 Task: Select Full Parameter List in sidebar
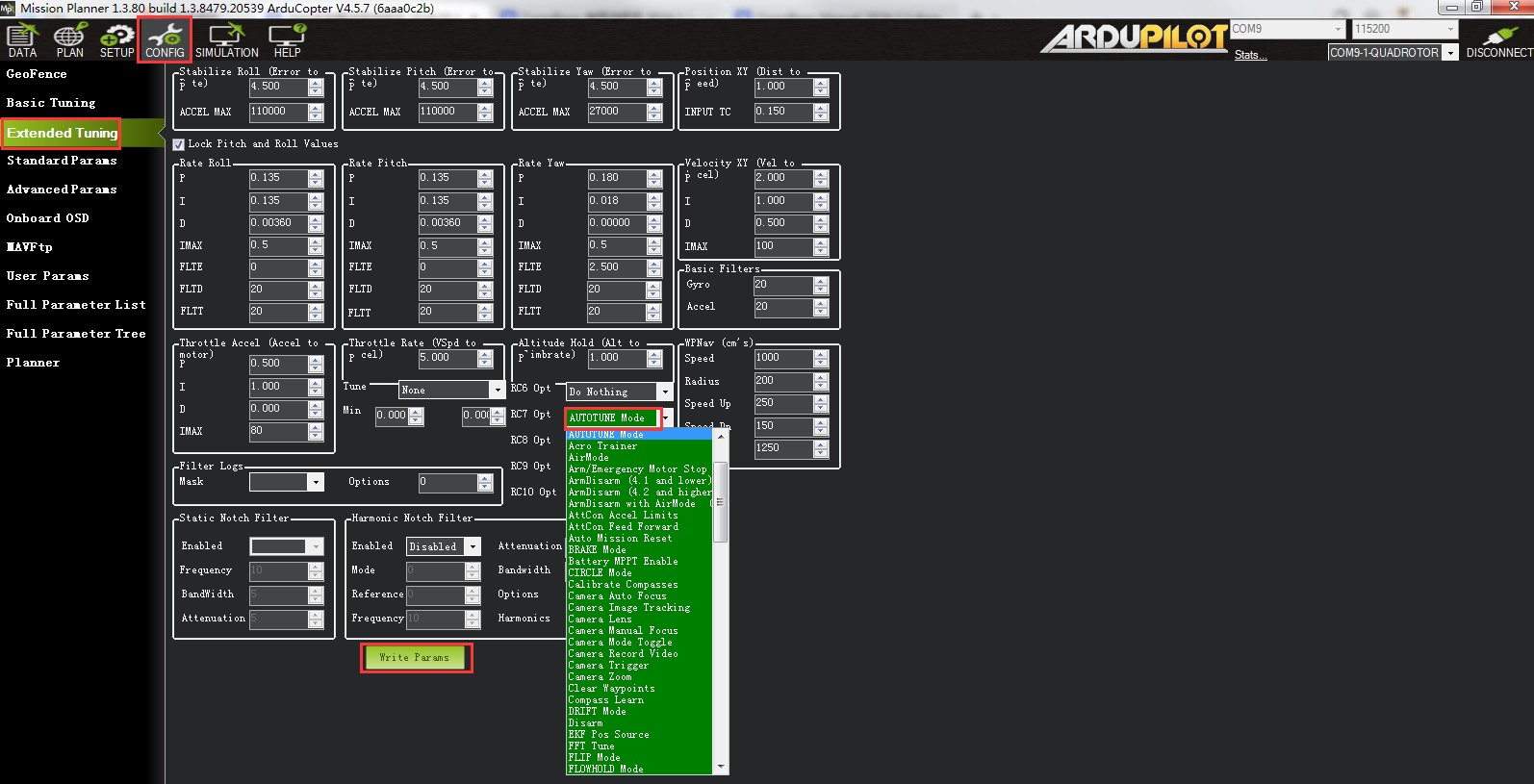(76, 305)
